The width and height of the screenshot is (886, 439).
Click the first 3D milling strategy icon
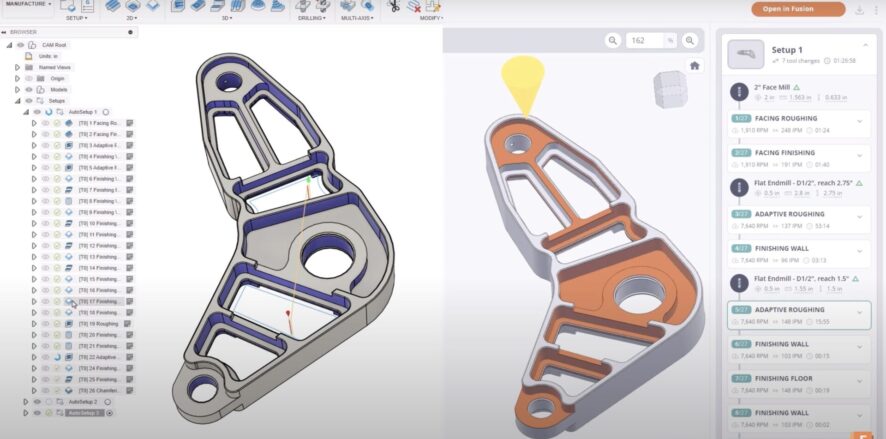[x=178, y=6]
